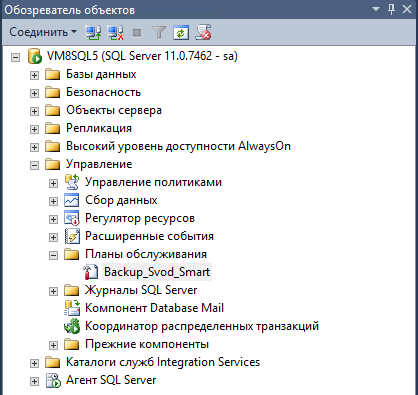Screen dimensions: 418x395
Task: Click the Stop square toolbar icon
Action: pos(137,33)
